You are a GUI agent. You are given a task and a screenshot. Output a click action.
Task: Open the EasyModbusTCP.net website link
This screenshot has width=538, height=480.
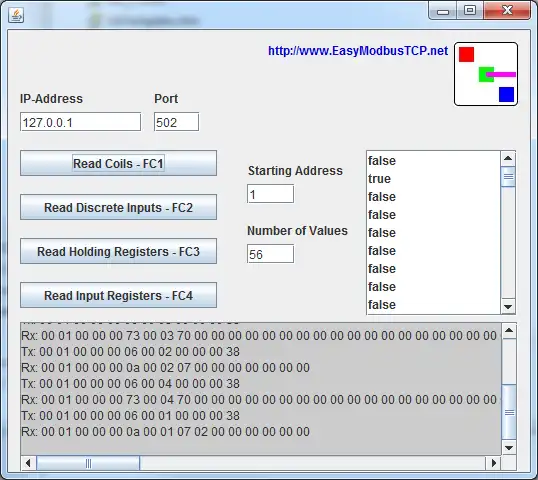tap(358, 51)
